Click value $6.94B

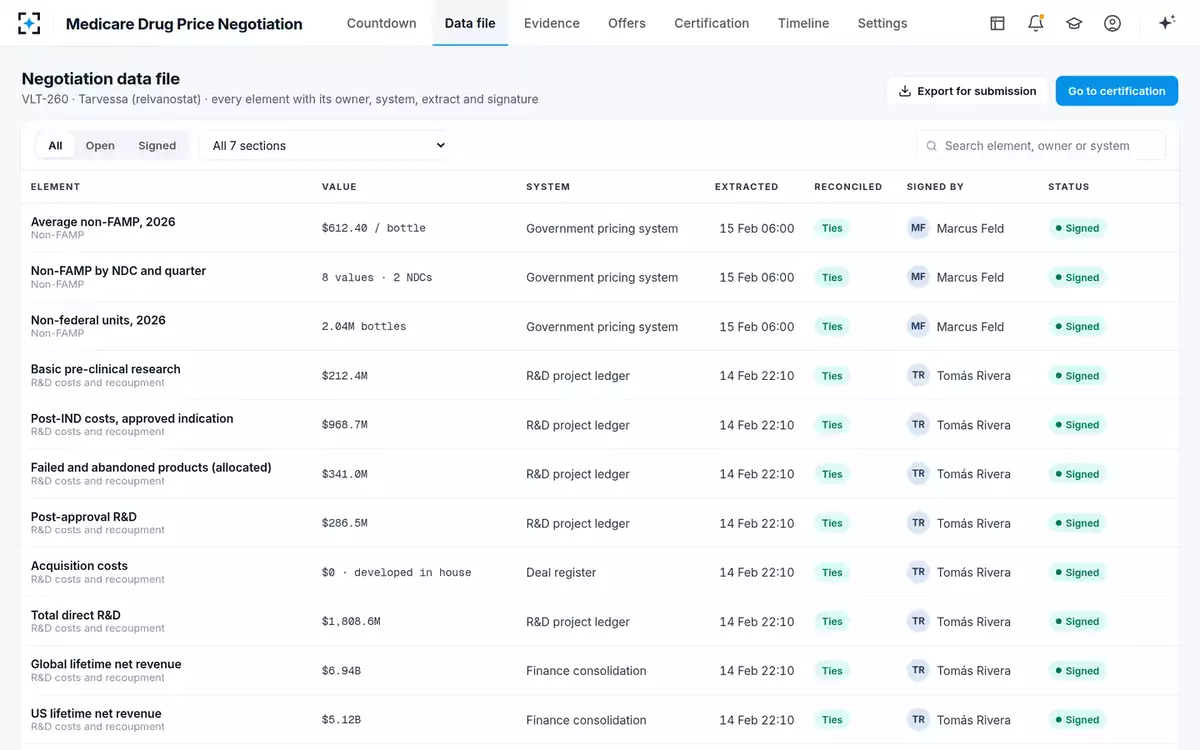pyautogui.click(x=341, y=671)
